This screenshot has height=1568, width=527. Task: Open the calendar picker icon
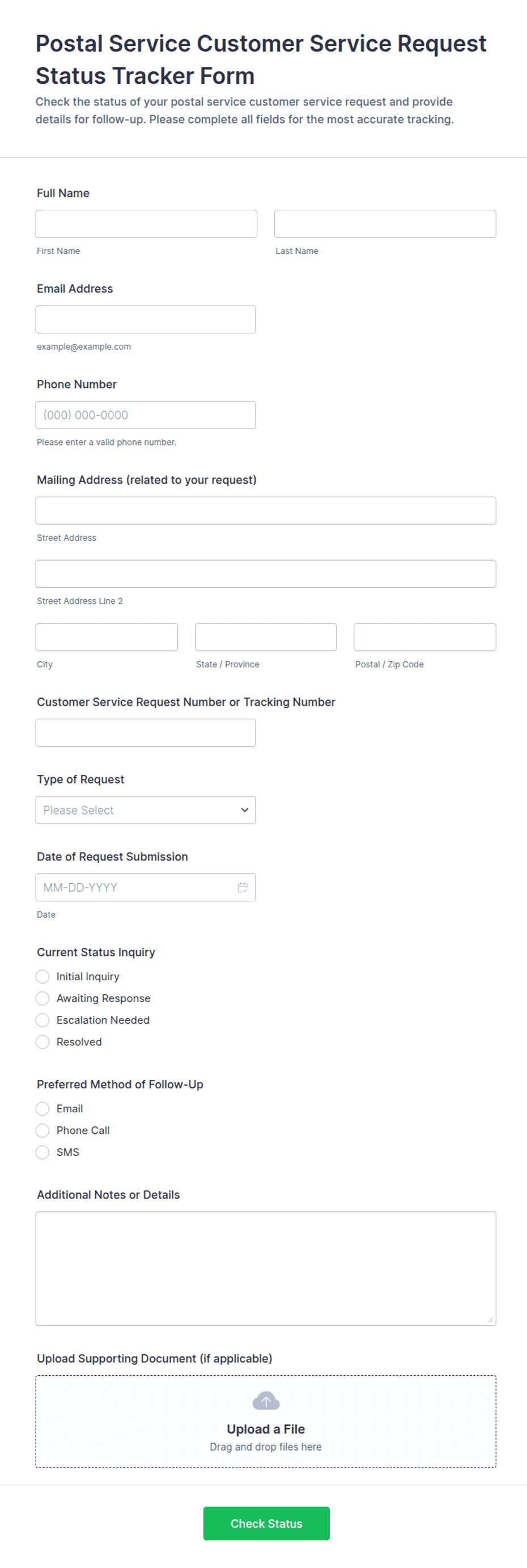[x=242, y=888]
